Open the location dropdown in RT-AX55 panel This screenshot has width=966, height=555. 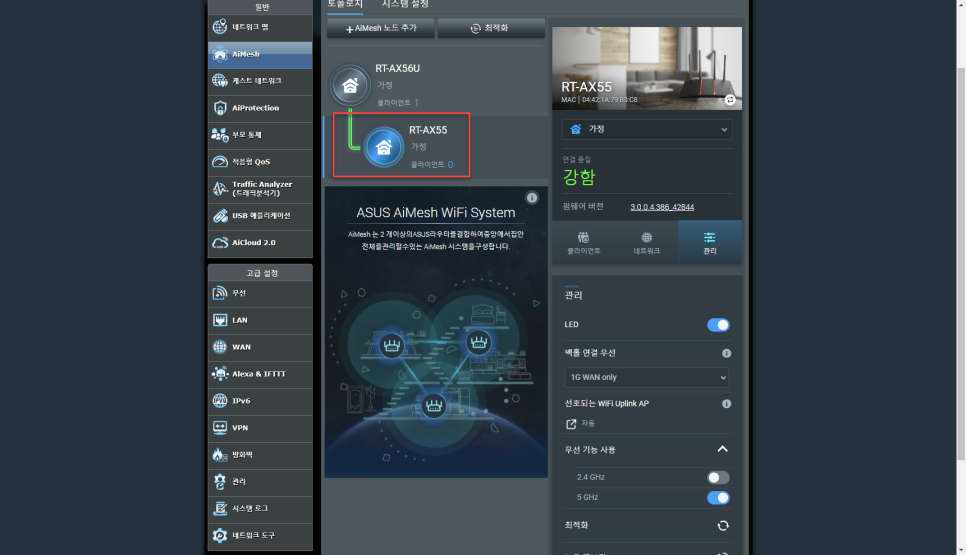pos(647,129)
